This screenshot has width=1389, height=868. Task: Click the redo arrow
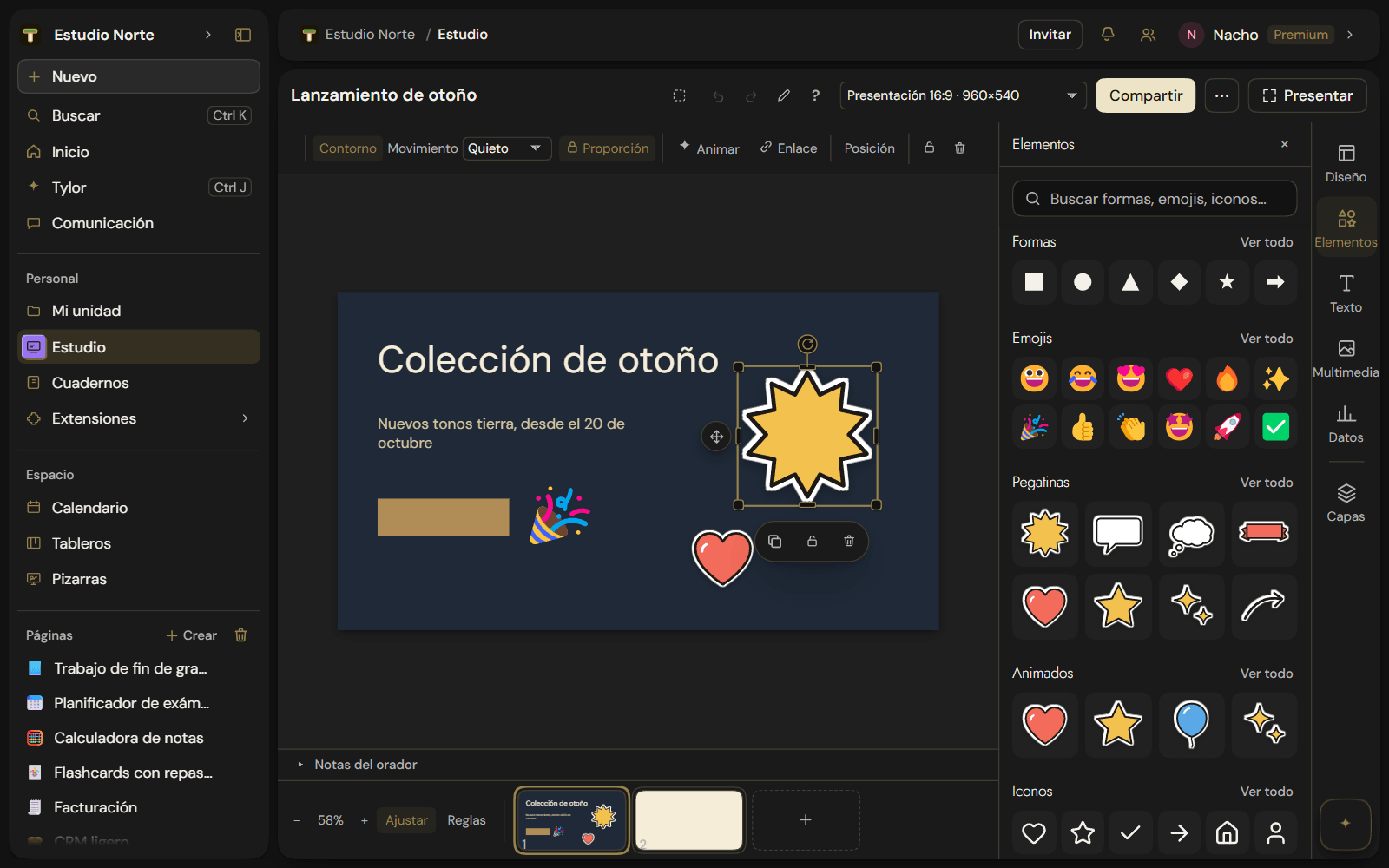tap(751, 95)
